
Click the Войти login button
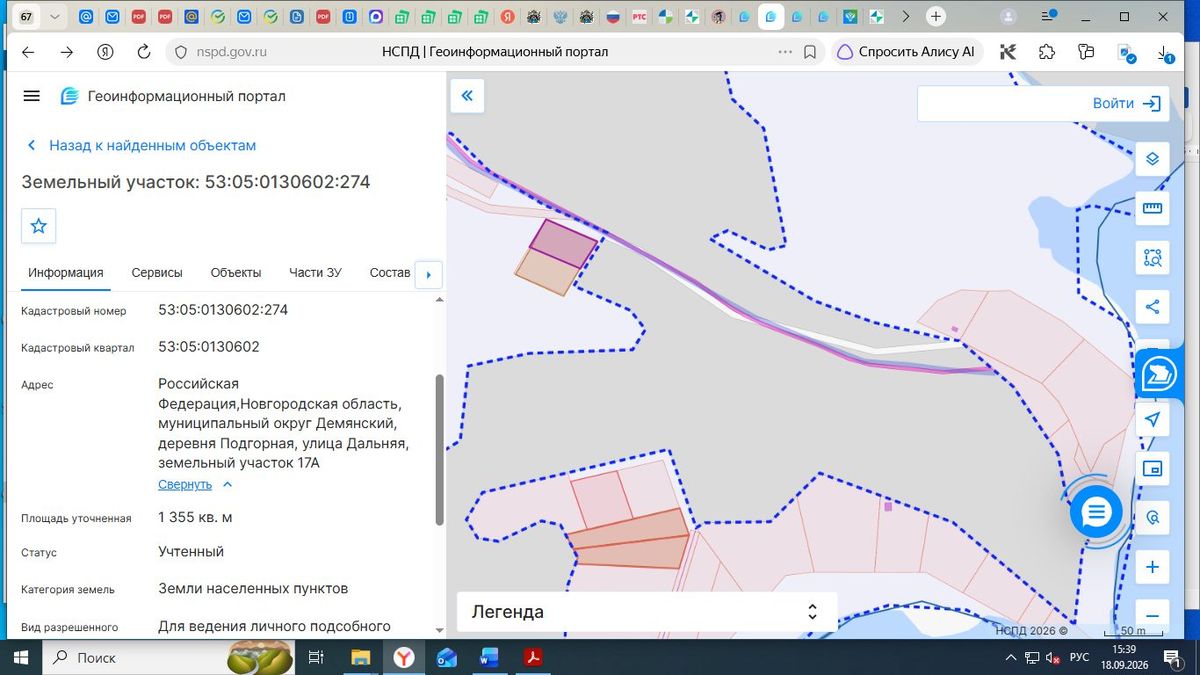click(x=1126, y=103)
